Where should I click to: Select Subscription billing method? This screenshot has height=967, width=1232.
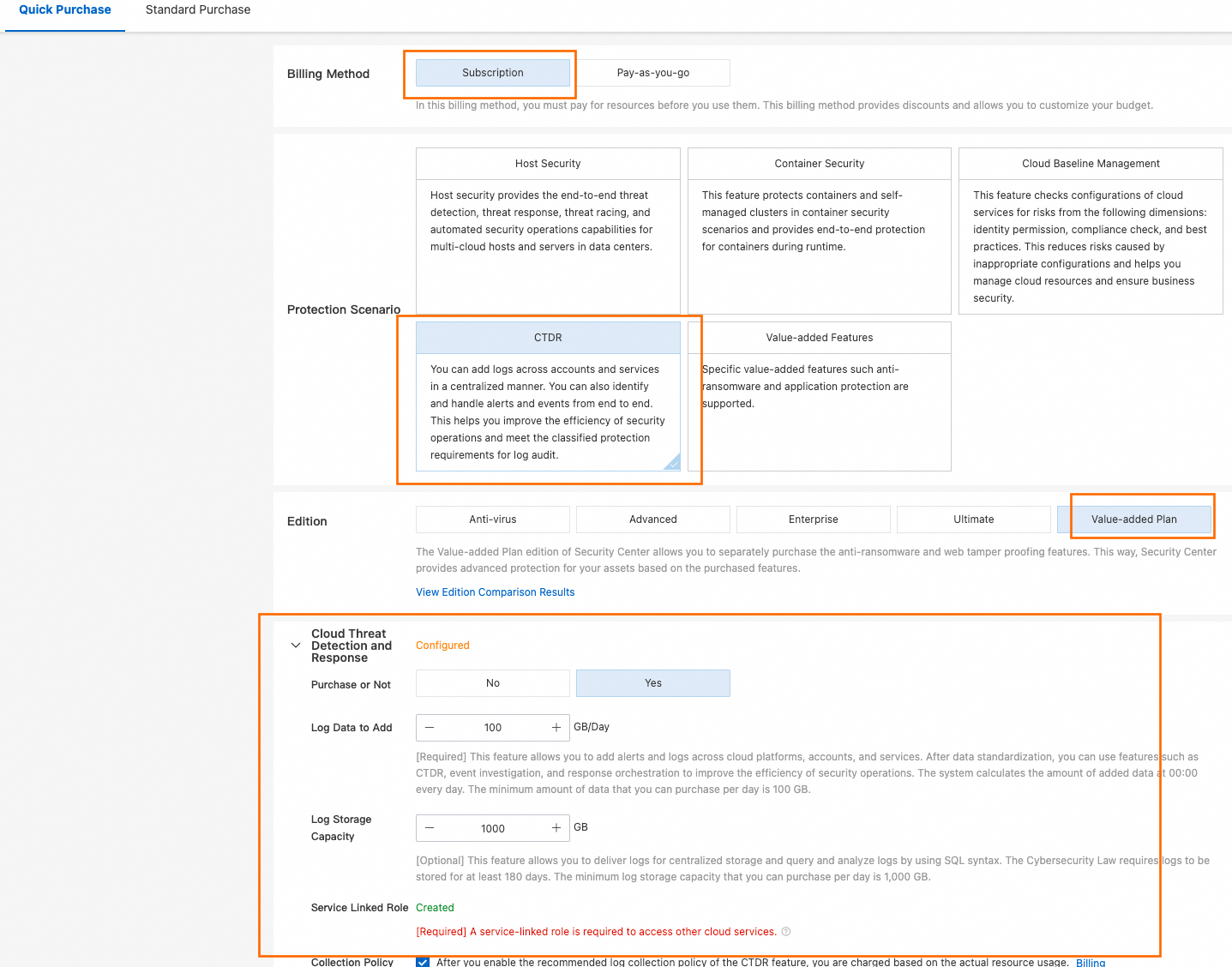pyautogui.click(x=493, y=73)
